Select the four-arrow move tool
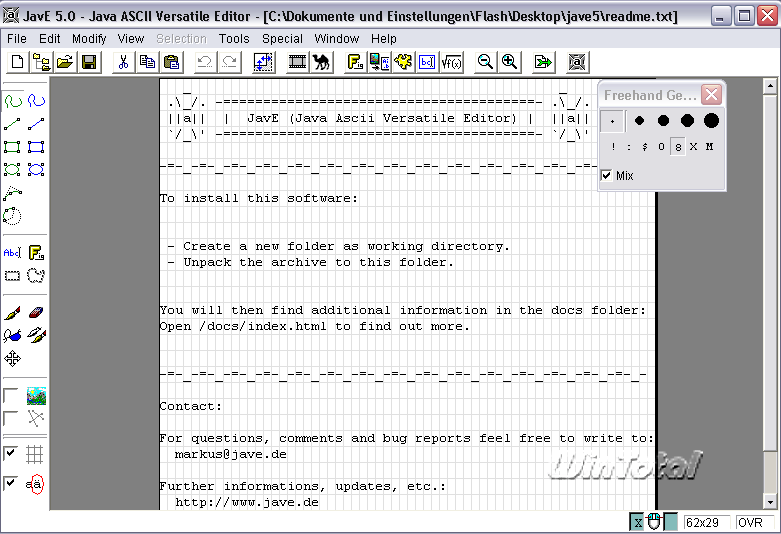 tap(13, 359)
